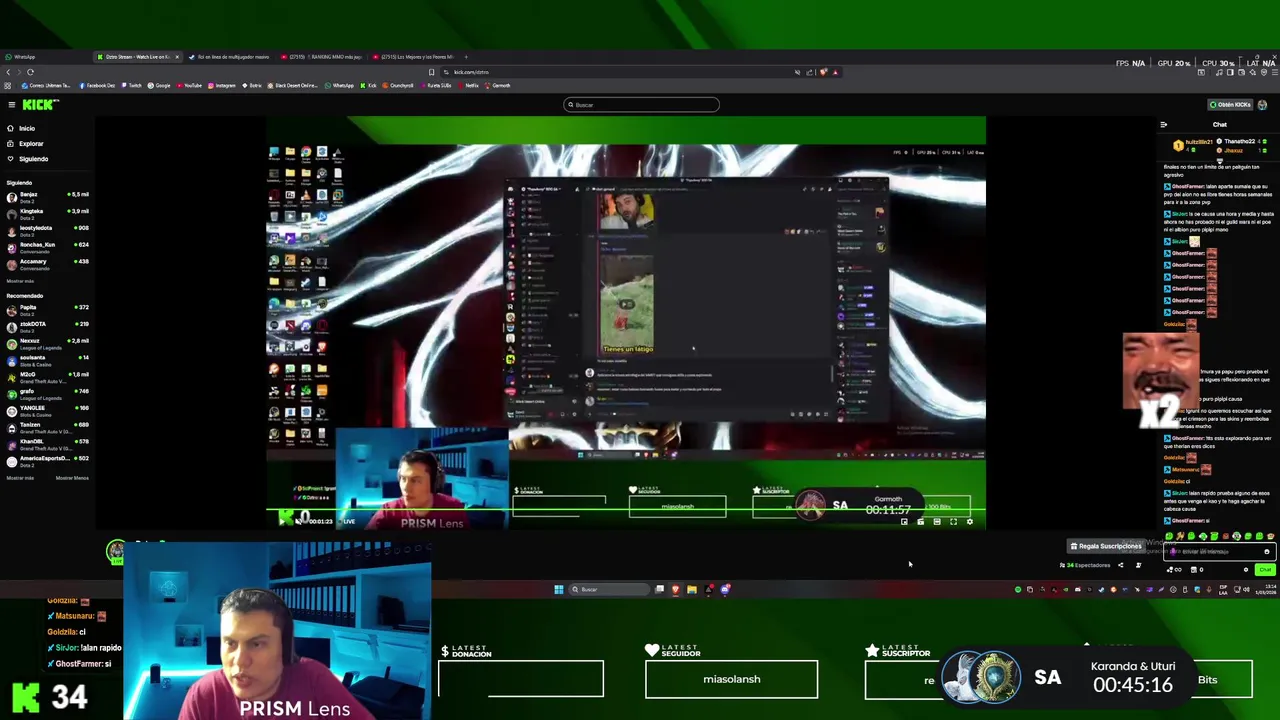This screenshot has width=1280, height=720.
Task: Enter fullscreen on the stream player
Action: 953,521
